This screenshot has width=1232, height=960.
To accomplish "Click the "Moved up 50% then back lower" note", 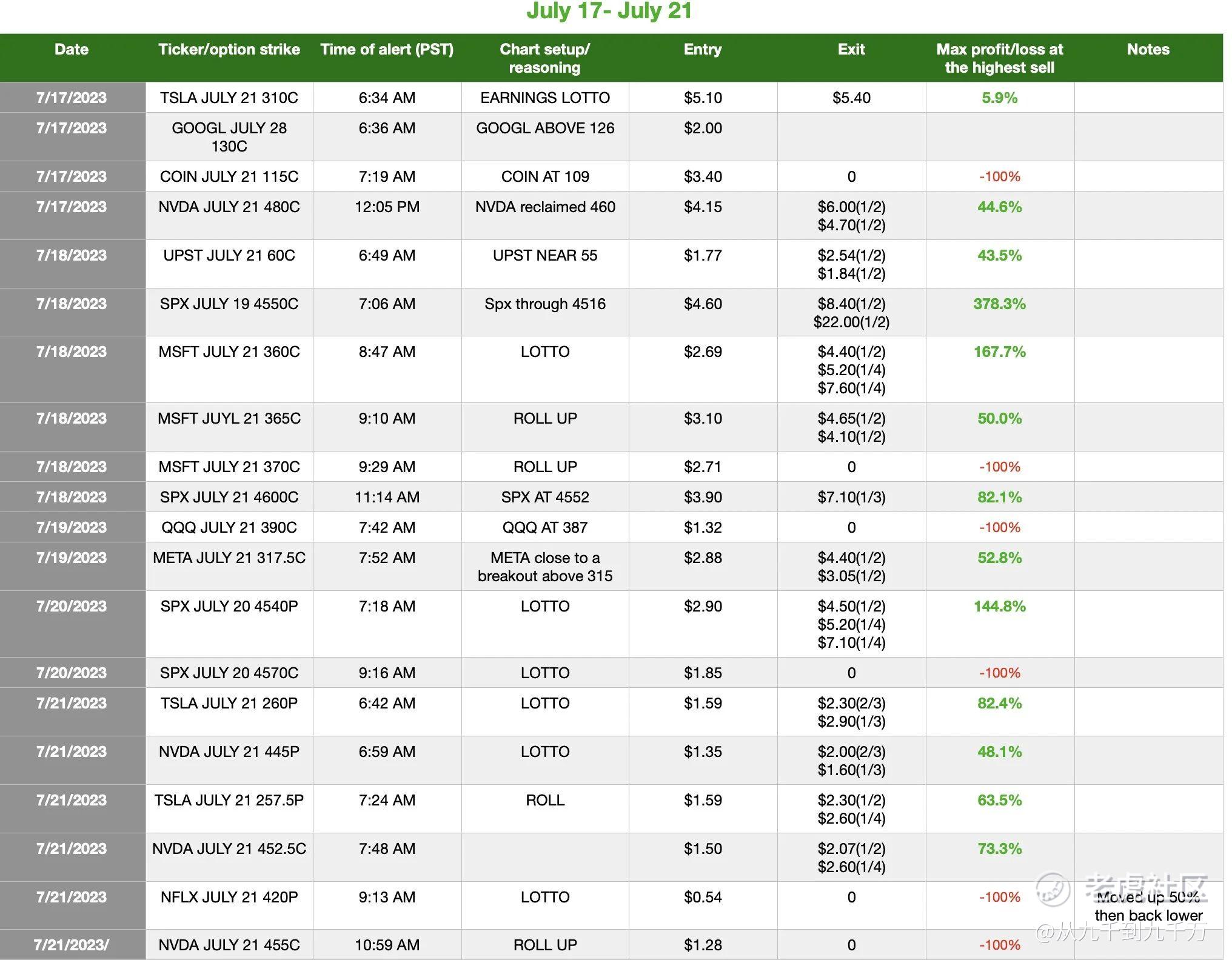I will click(1148, 907).
